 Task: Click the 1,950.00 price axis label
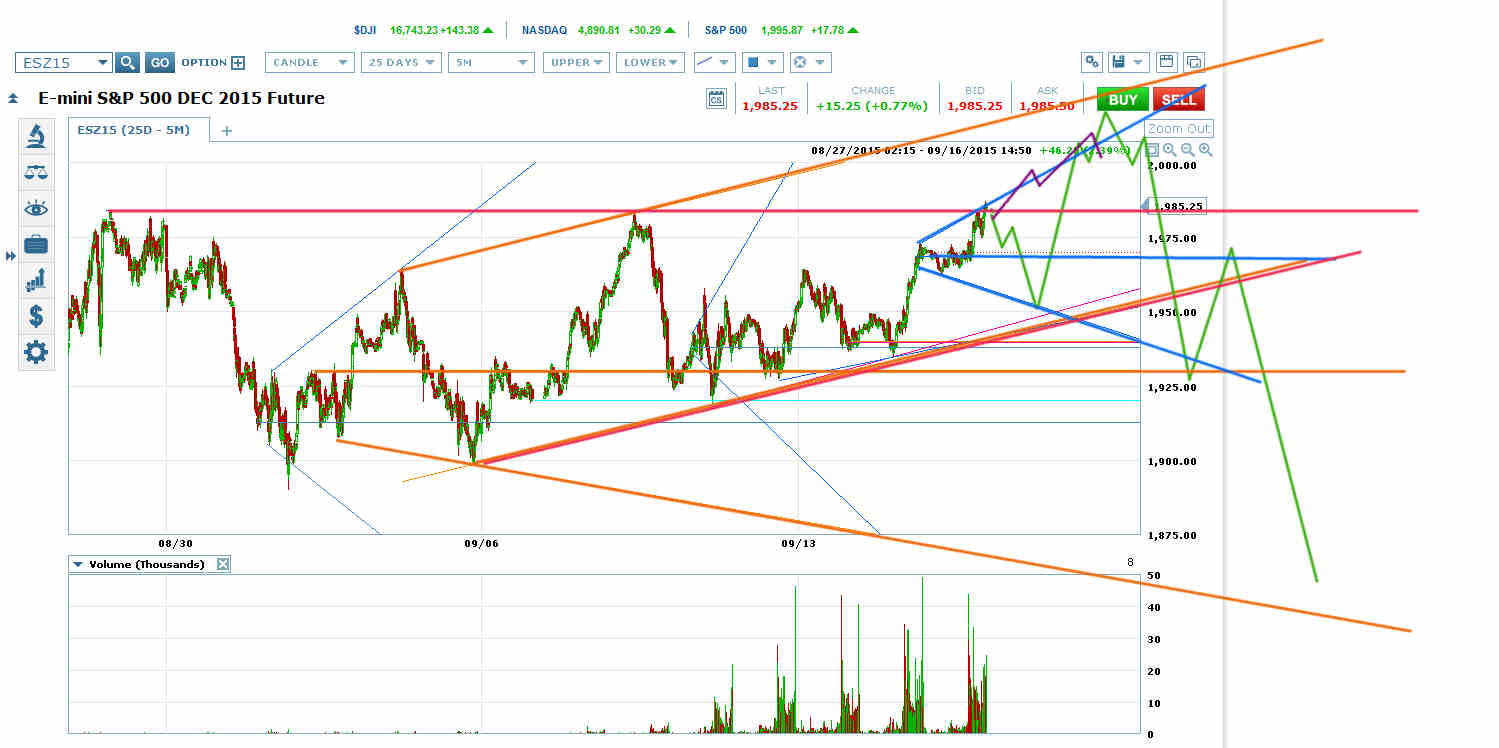coord(1173,313)
